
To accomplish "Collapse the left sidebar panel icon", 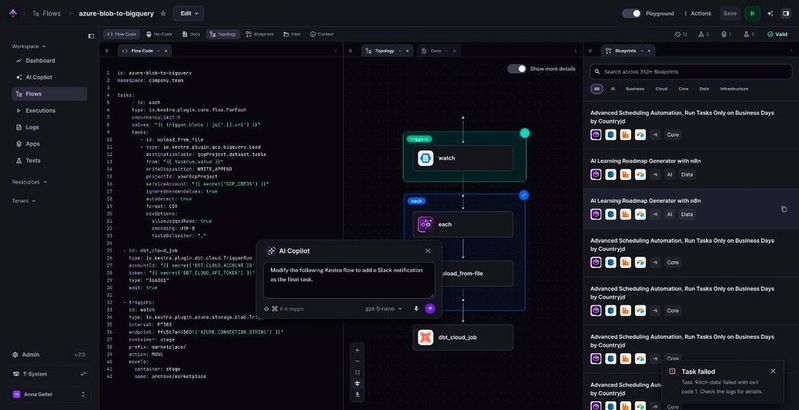I will pos(91,36).
